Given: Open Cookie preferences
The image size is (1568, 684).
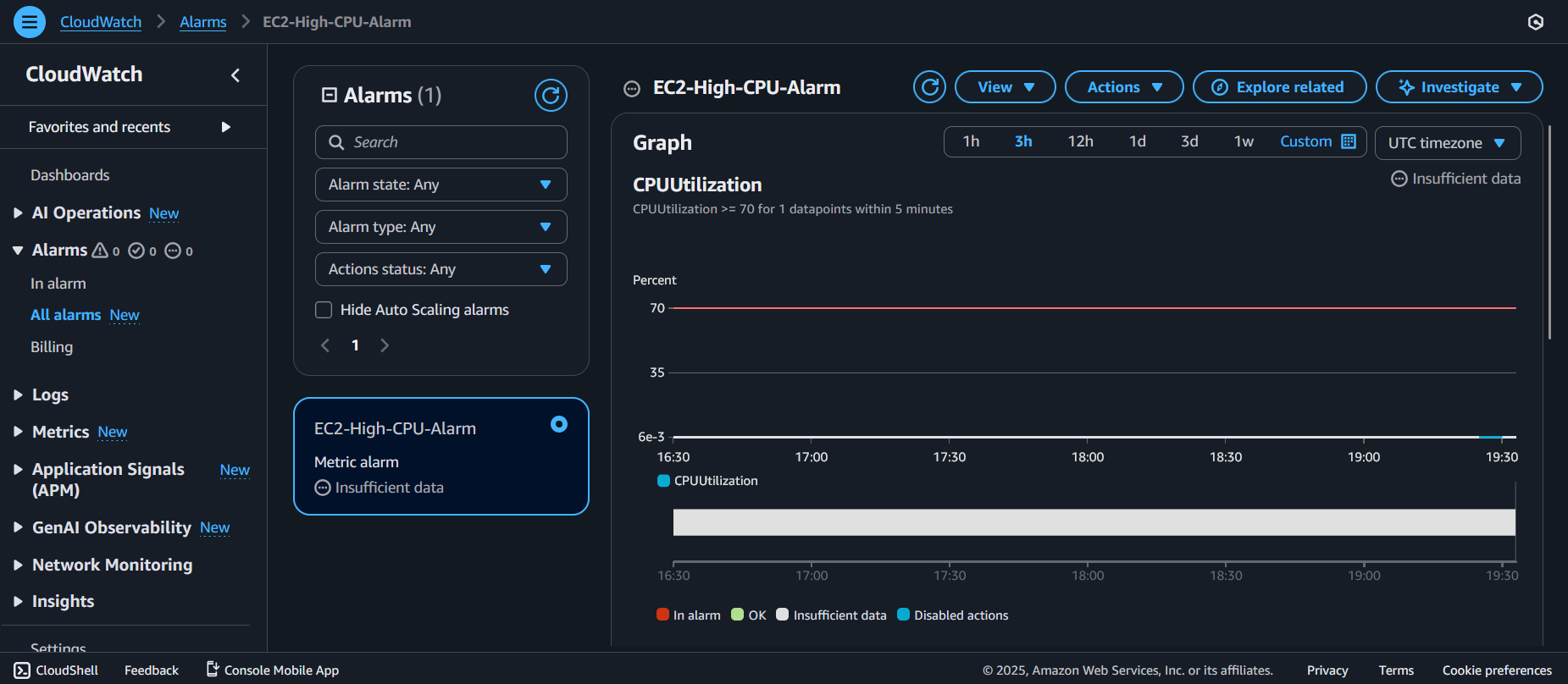Looking at the screenshot, I should click(1497, 670).
